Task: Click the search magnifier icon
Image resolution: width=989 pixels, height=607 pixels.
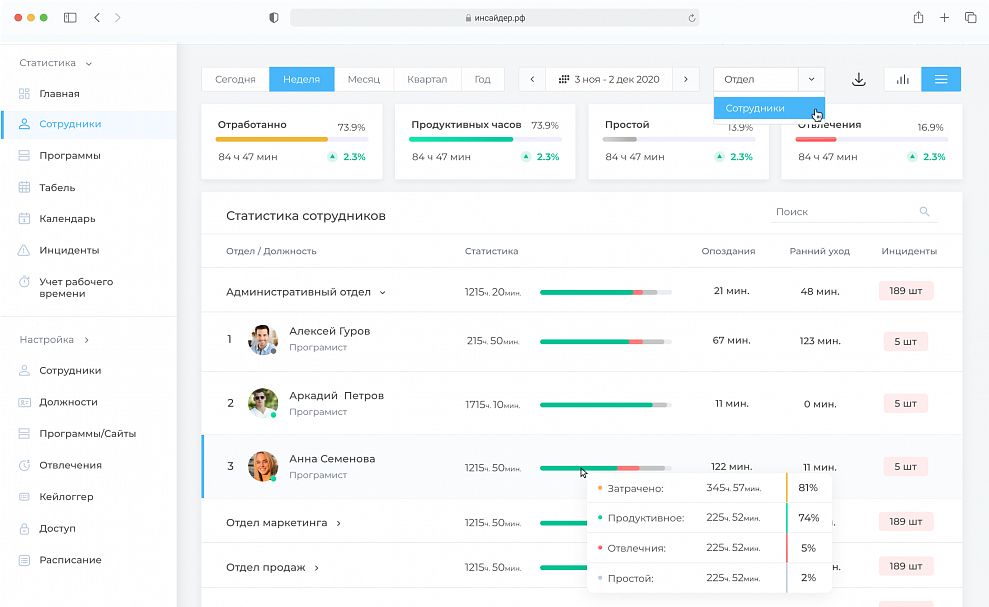Action: [x=924, y=212]
